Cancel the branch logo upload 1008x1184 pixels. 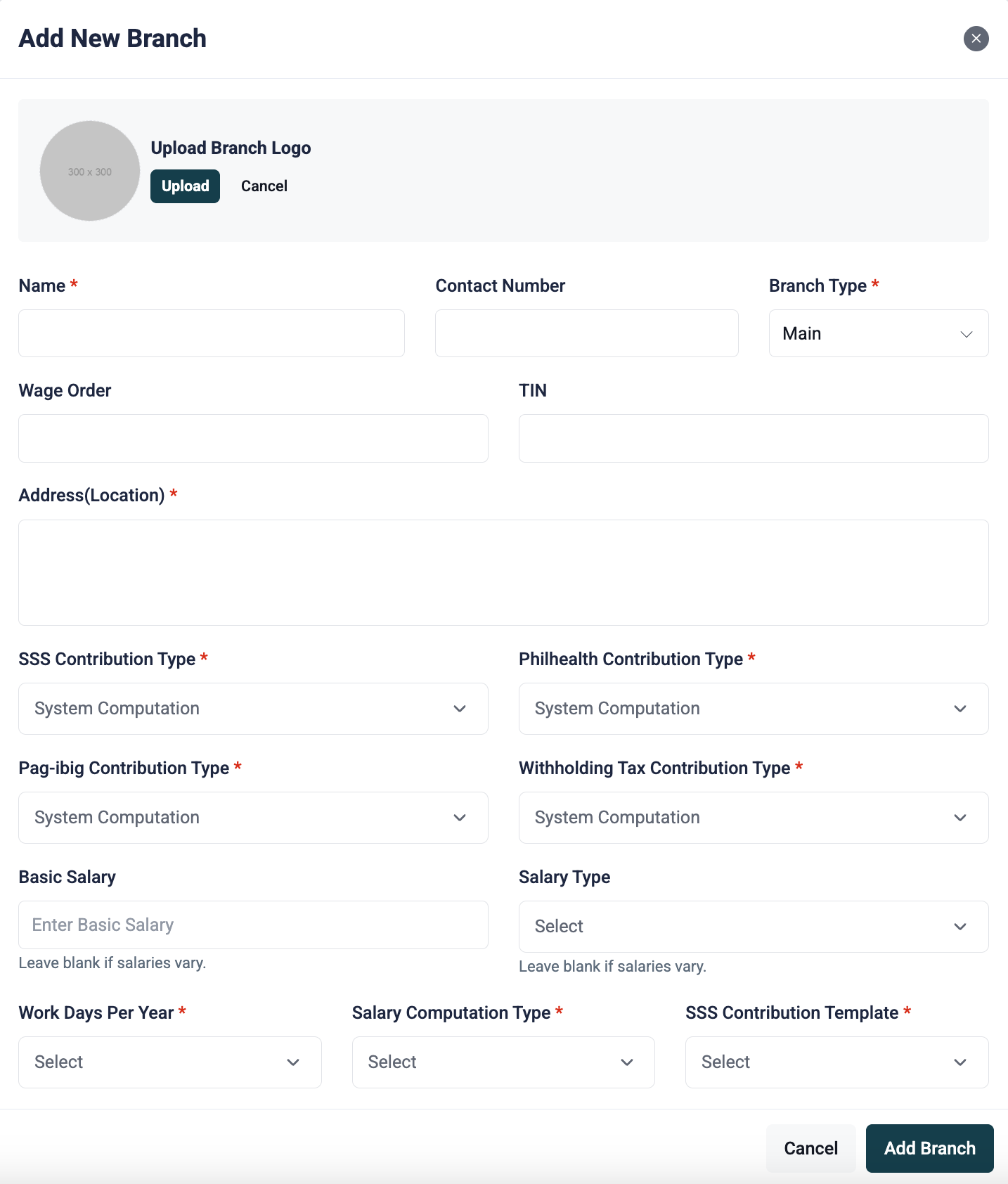pyautogui.click(x=264, y=186)
